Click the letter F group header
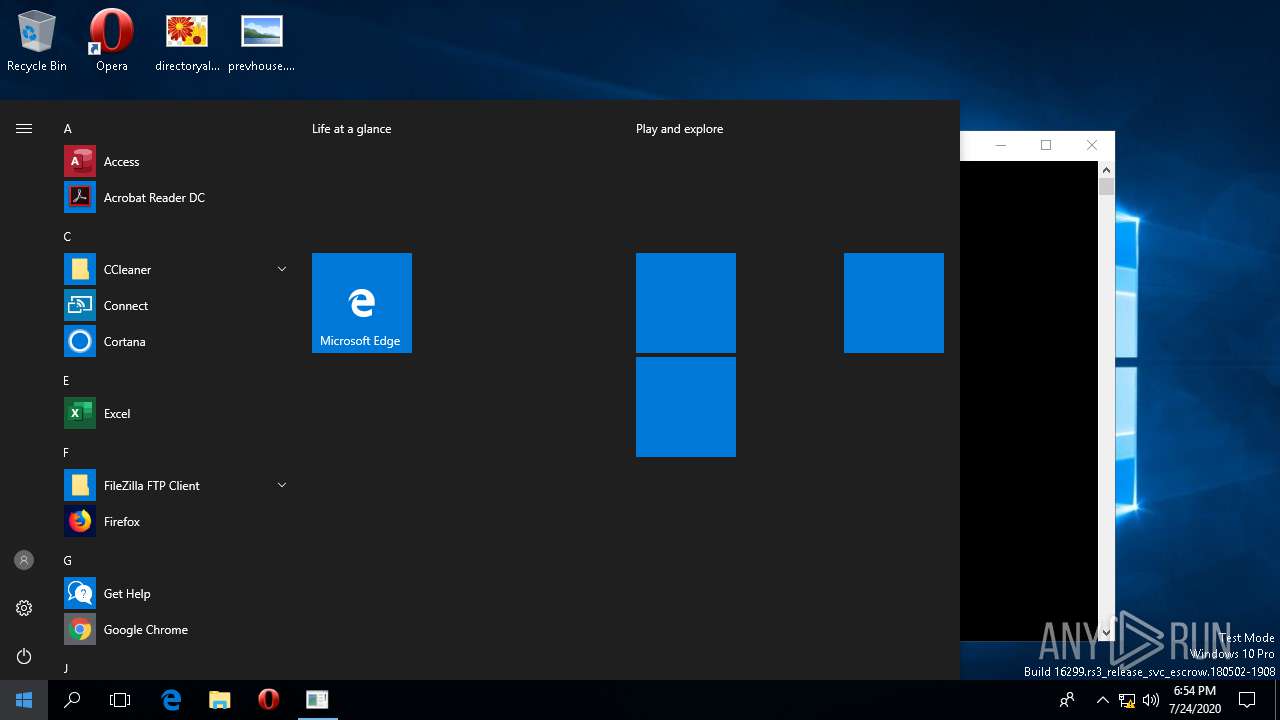The height and width of the screenshot is (720, 1280). click(x=67, y=453)
